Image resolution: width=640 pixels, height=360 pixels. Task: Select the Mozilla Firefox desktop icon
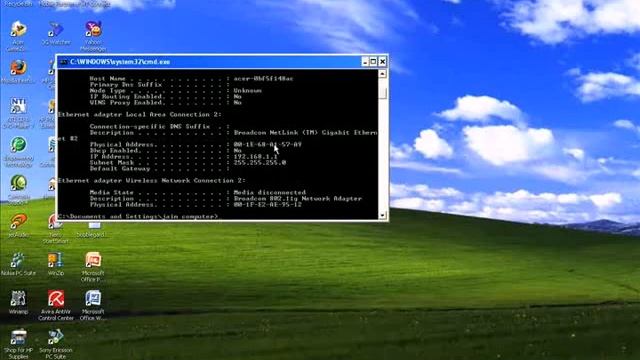[18, 72]
